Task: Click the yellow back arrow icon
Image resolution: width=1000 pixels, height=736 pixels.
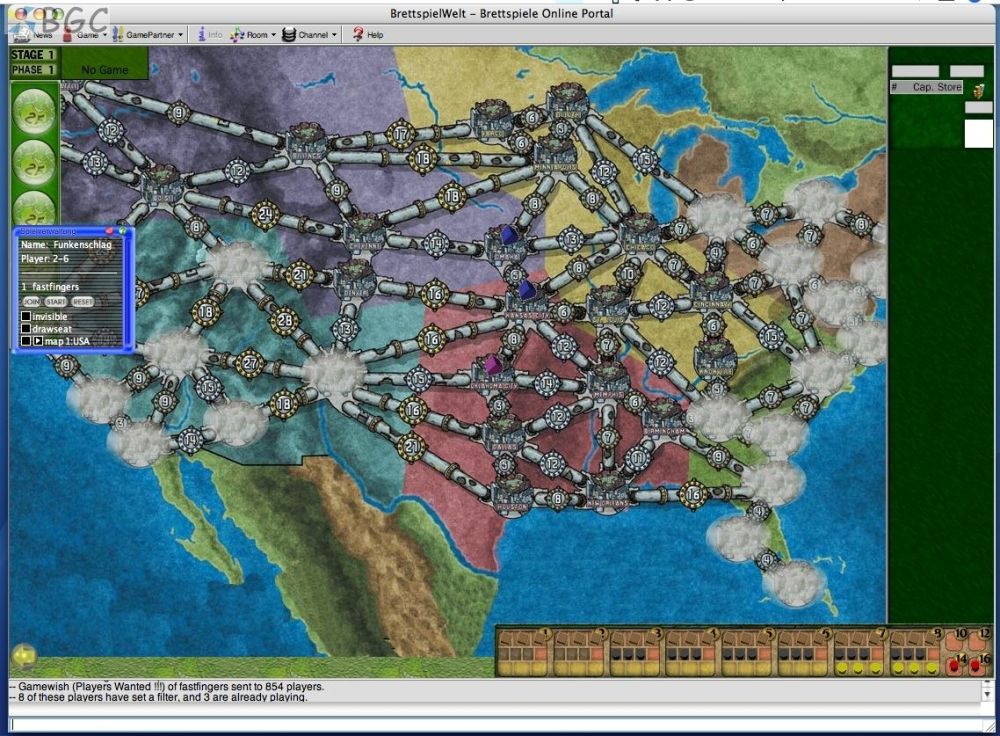Action: [x=24, y=656]
